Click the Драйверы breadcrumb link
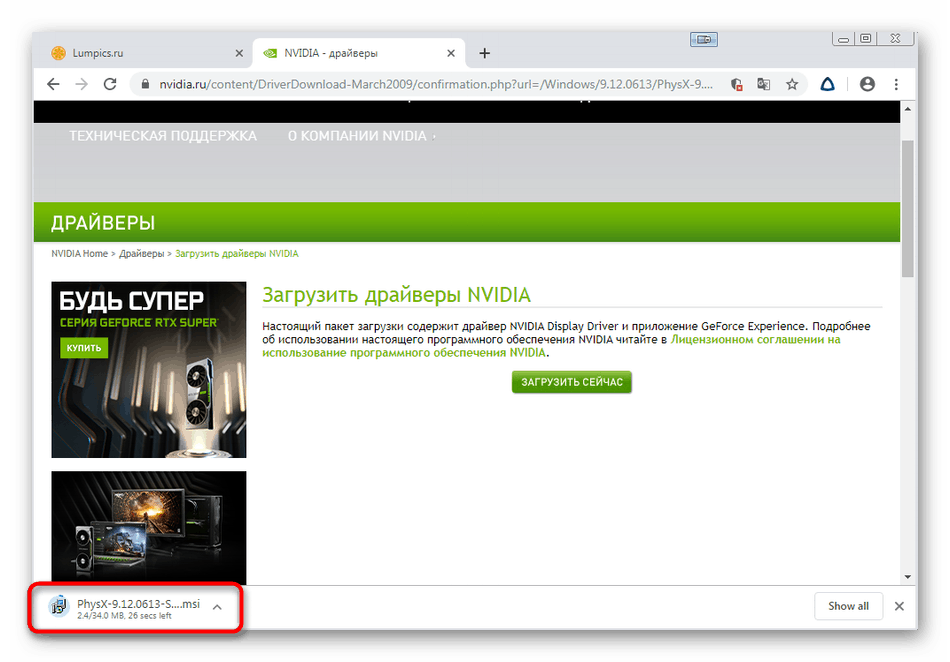 click(x=142, y=254)
